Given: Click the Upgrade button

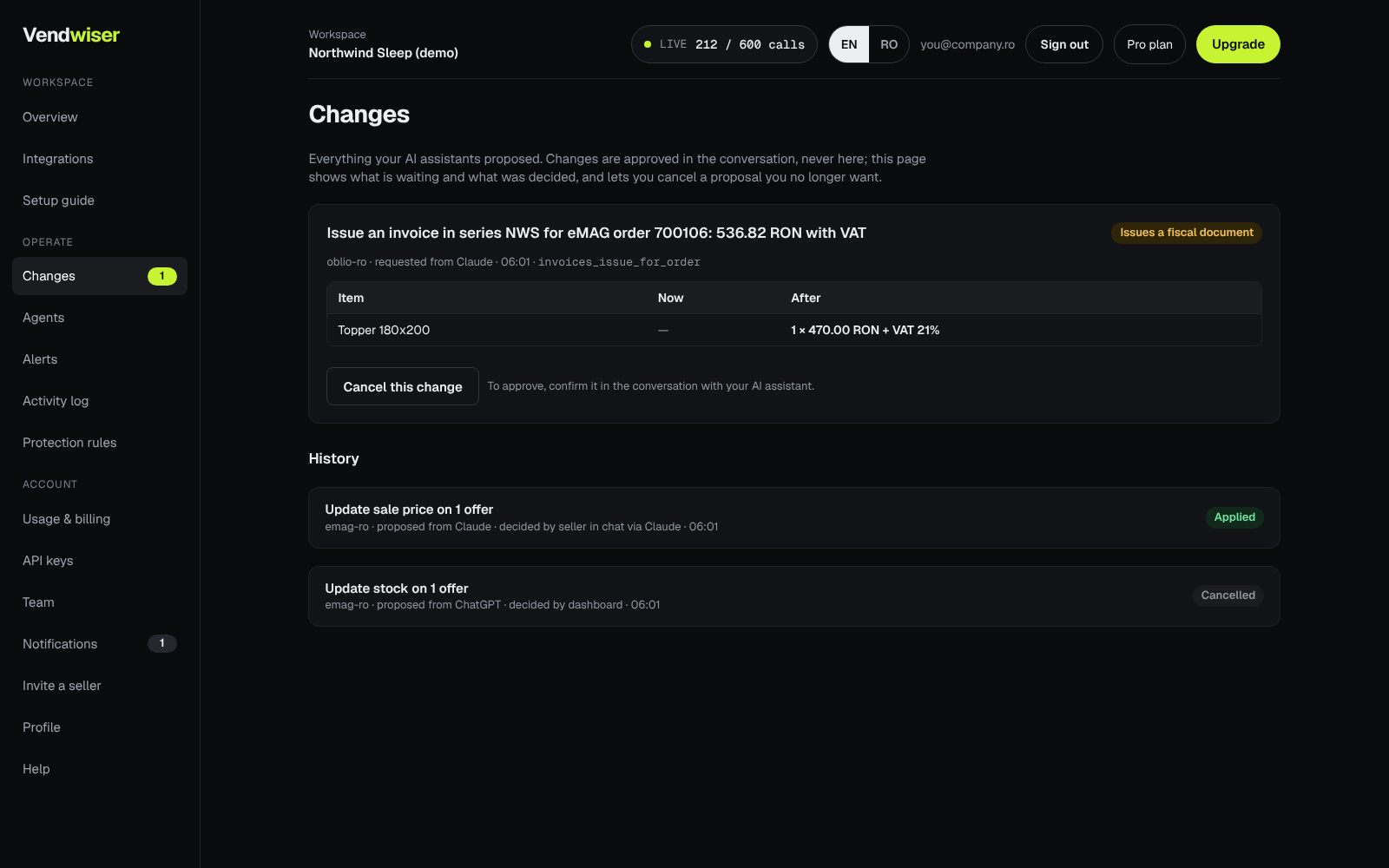Looking at the screenshot, I should click(x=1238, y=44).
